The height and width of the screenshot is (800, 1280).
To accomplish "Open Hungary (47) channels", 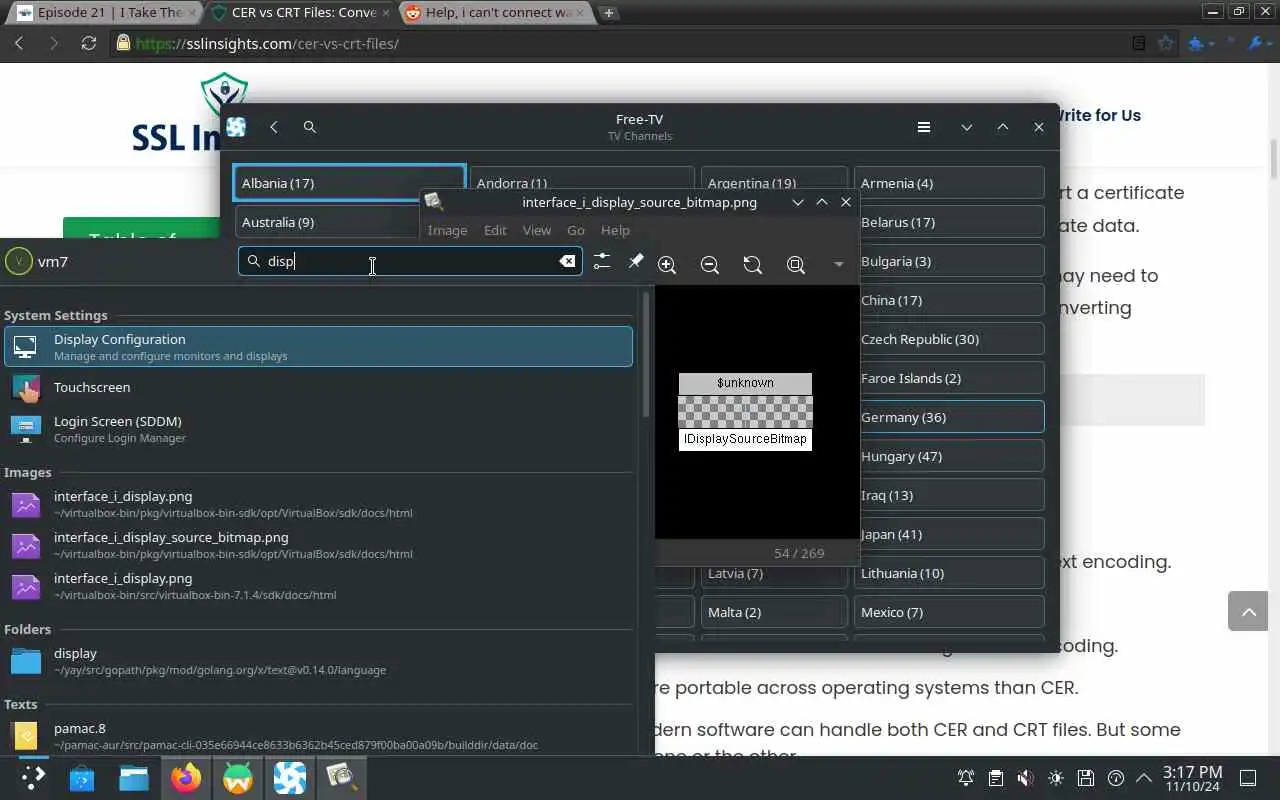I will point(949,456).
